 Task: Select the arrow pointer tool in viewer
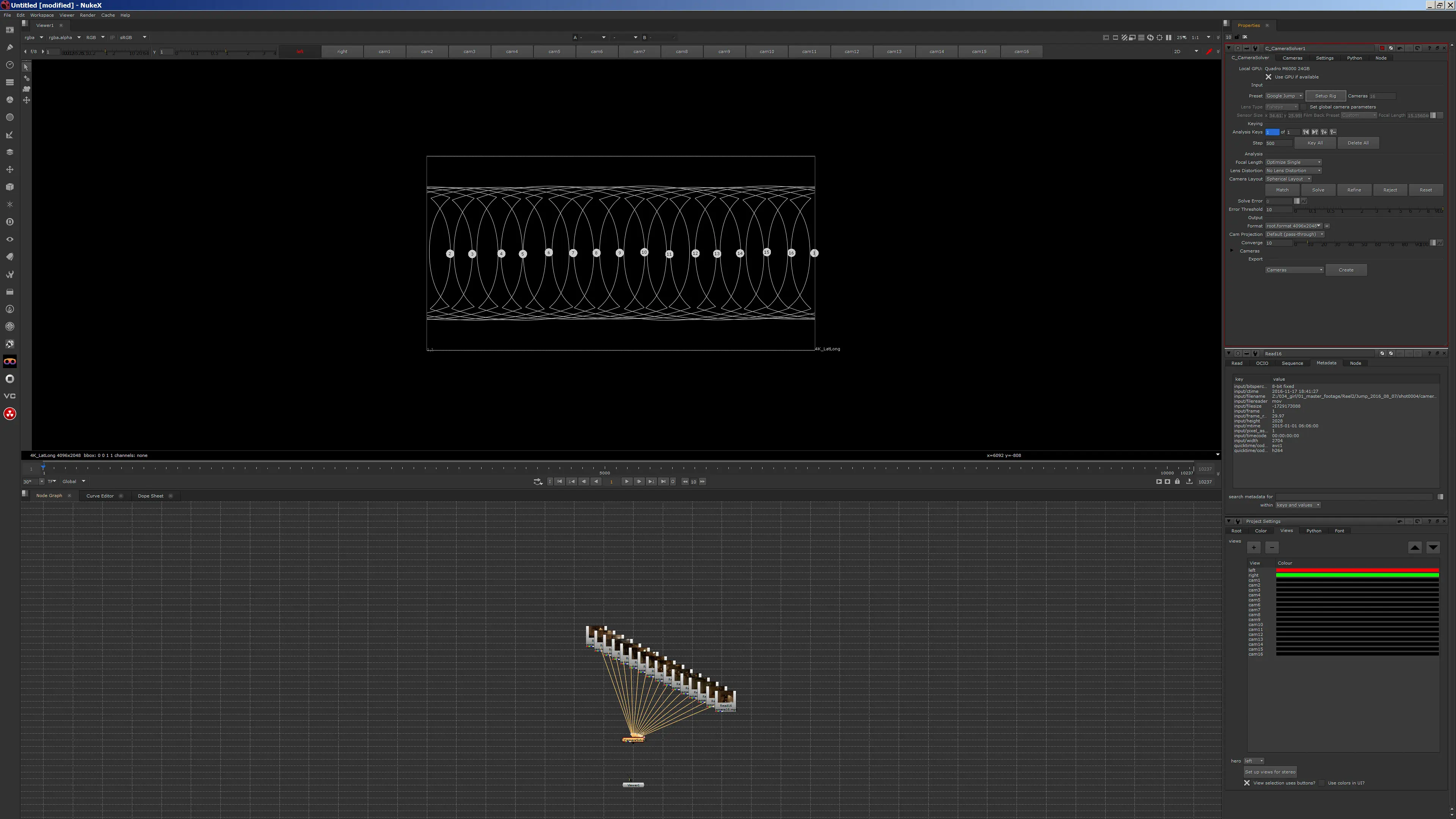pos(26,67)
